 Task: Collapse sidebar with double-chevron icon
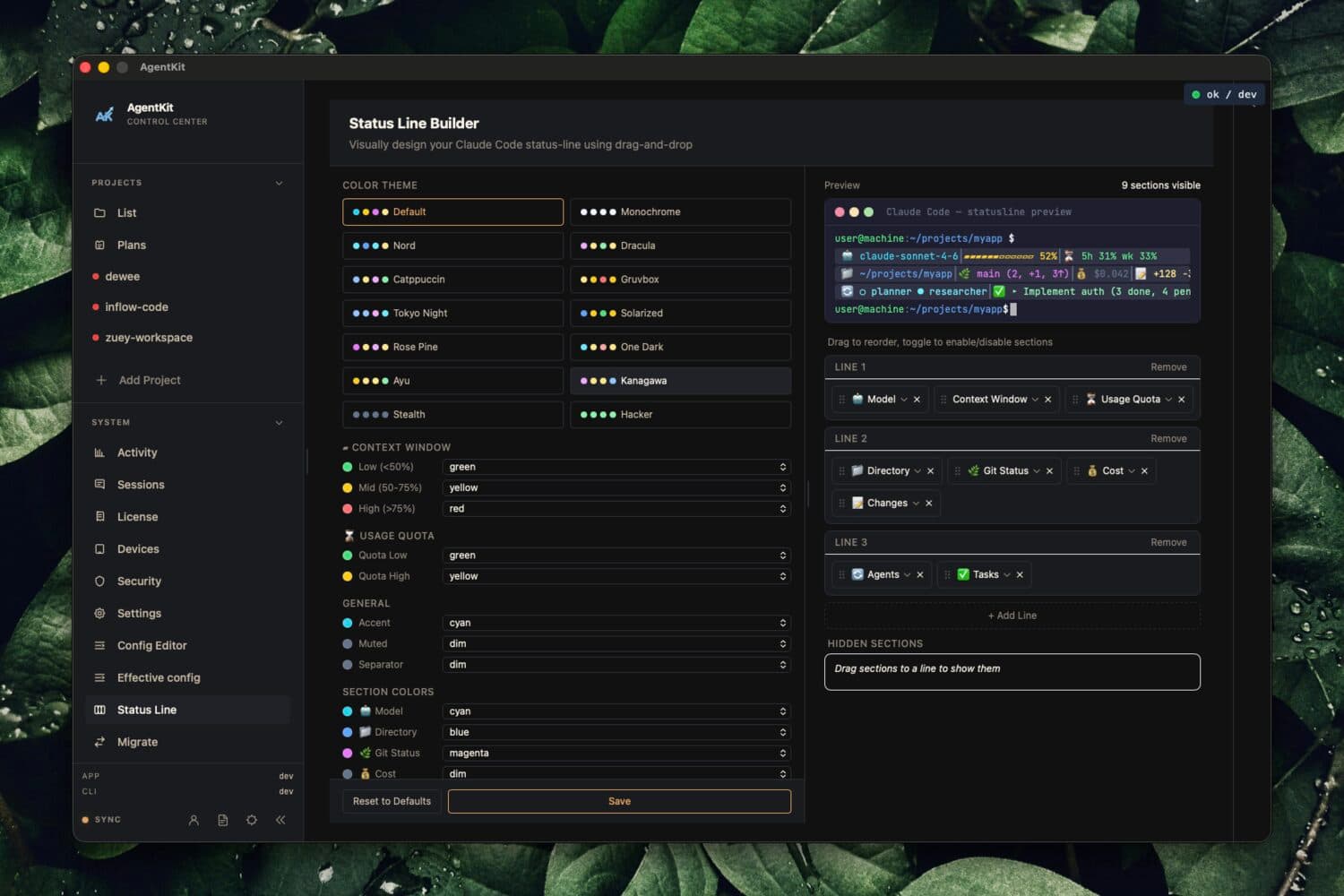pyautogui.click(x=280, y=820)
